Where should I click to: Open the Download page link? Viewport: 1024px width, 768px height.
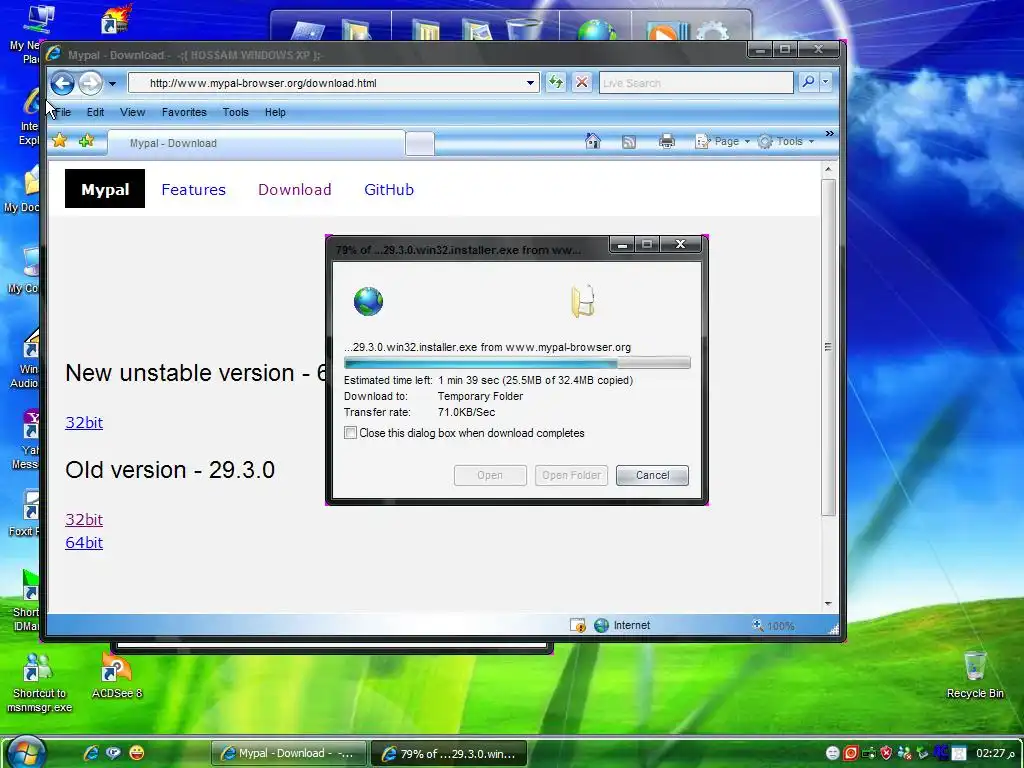click(295, 189)
